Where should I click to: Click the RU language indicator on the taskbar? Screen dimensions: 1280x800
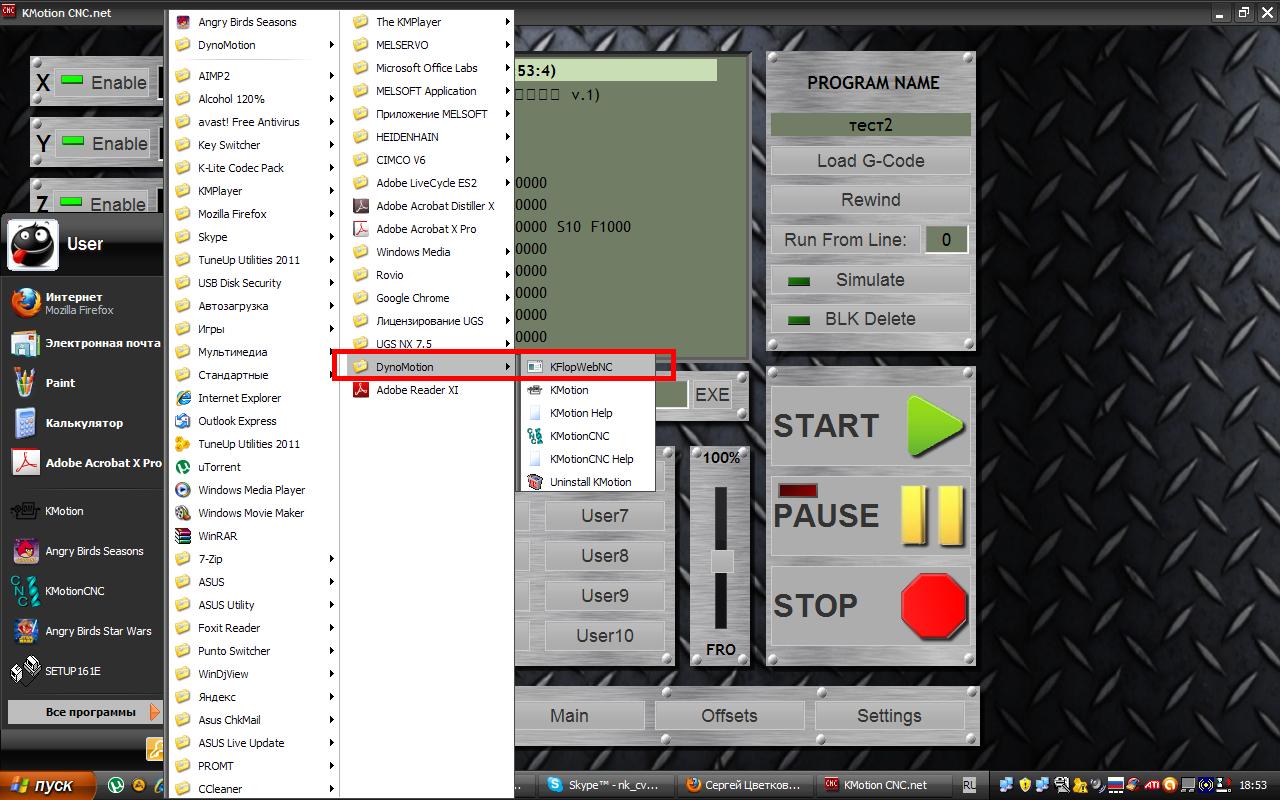[970, 785]
